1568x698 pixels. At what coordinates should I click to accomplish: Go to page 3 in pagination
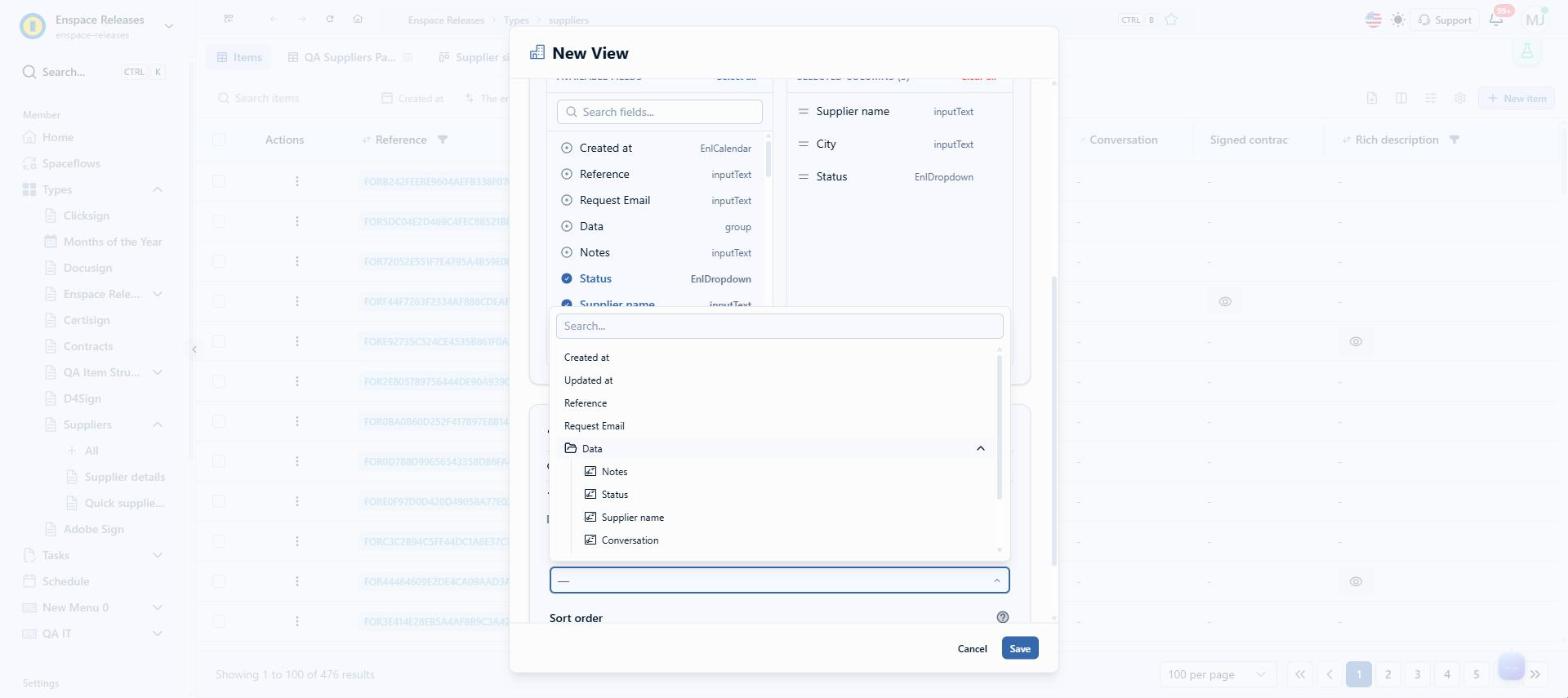click(1417, 674)
